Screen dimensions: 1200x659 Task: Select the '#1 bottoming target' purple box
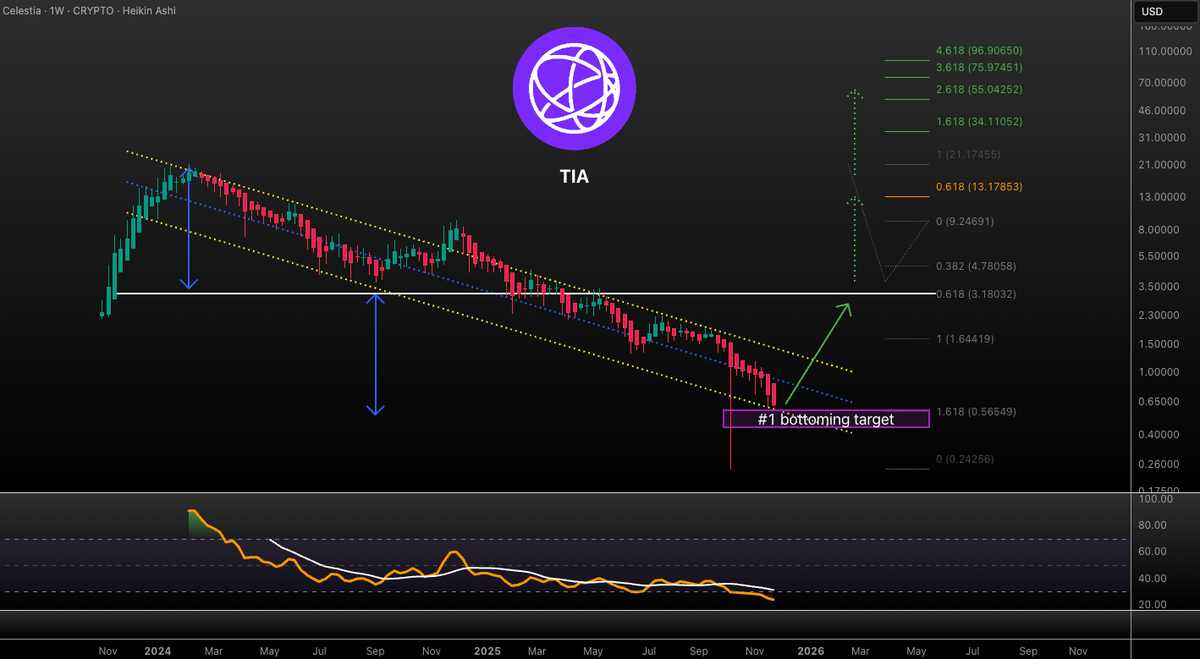(x=826, y=419)
